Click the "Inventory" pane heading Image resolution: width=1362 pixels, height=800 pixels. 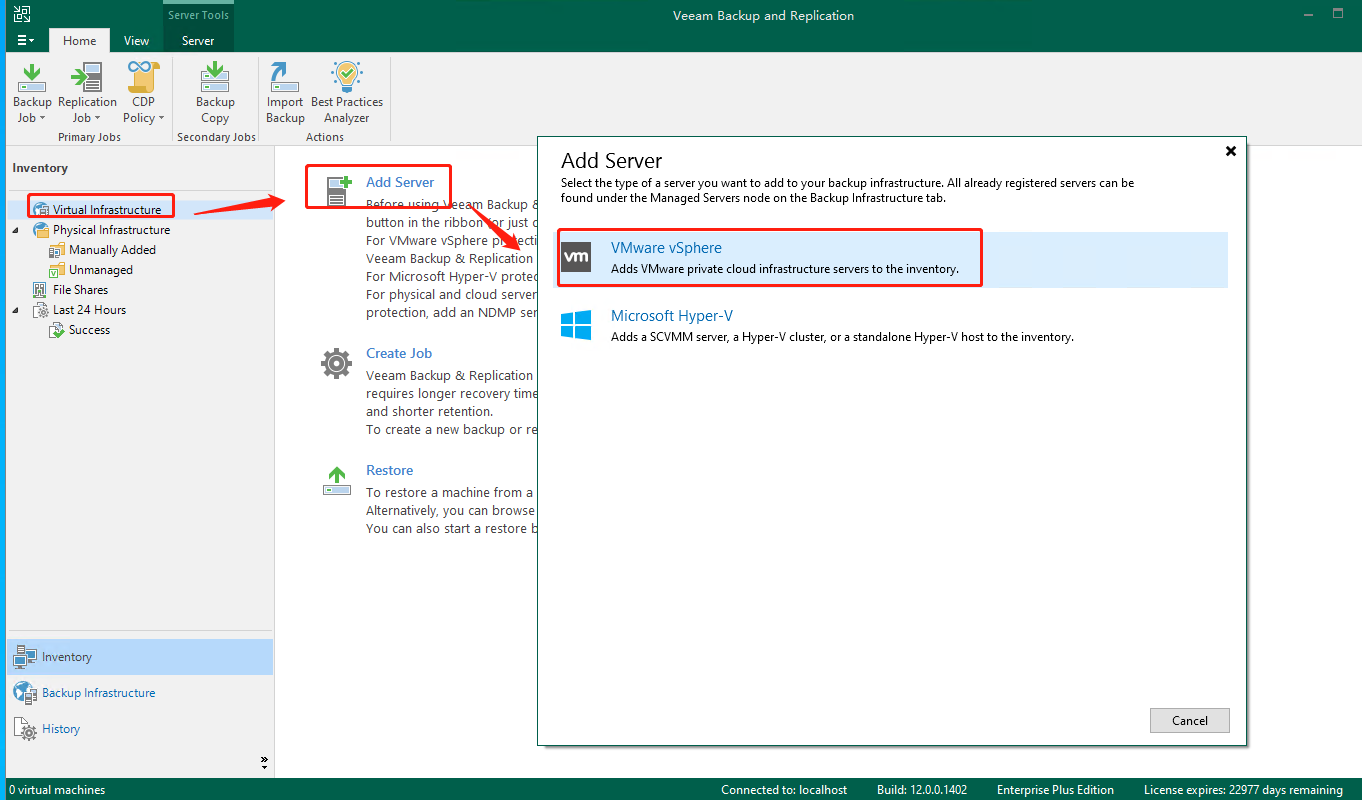tap(40, 168)
